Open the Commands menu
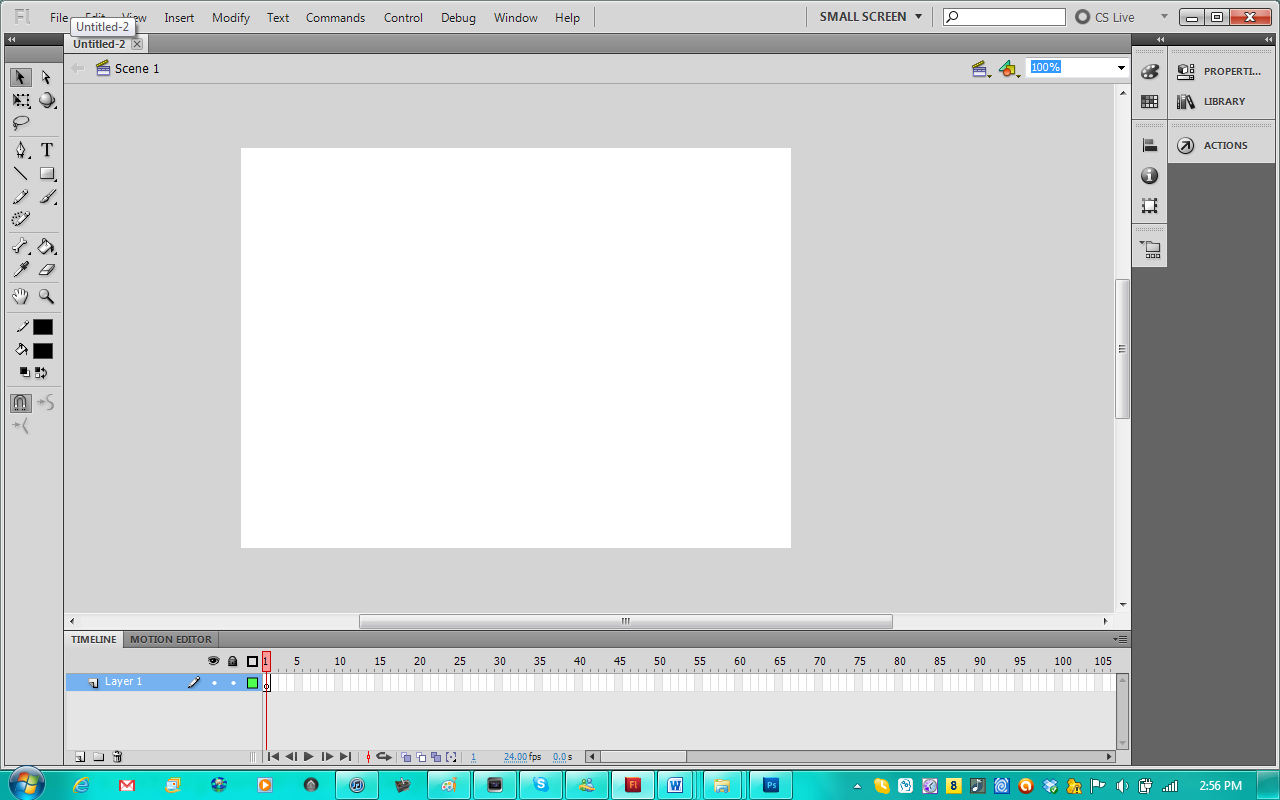This screenshot has height=800, width=1280. pyautogui.click(x=336, y=18)
